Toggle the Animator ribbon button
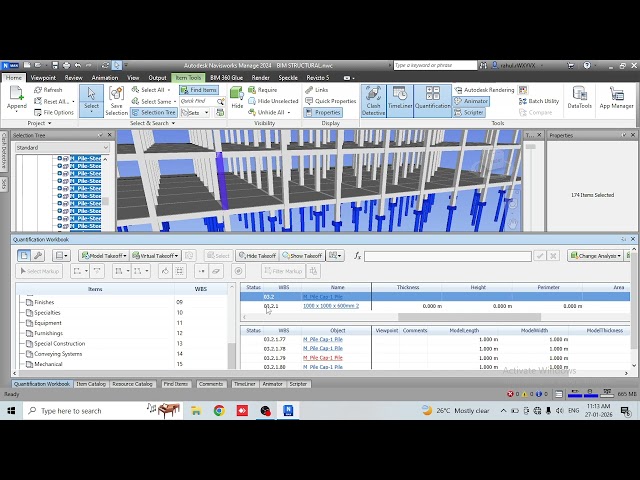Viewport: 640px width, 480px height. tap(471, 101)
